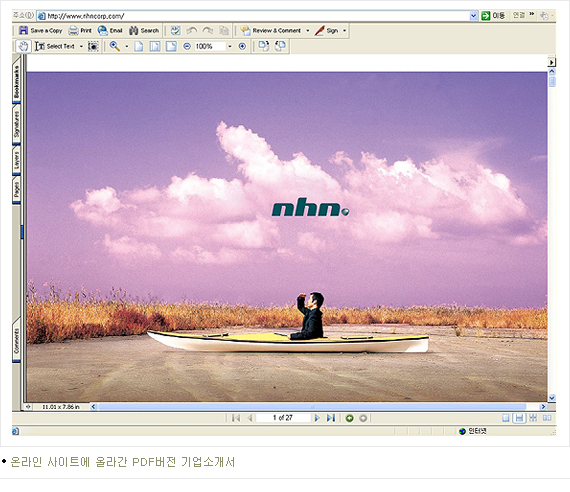Expand the Sign dropdown arrow

tap(344, 31)
